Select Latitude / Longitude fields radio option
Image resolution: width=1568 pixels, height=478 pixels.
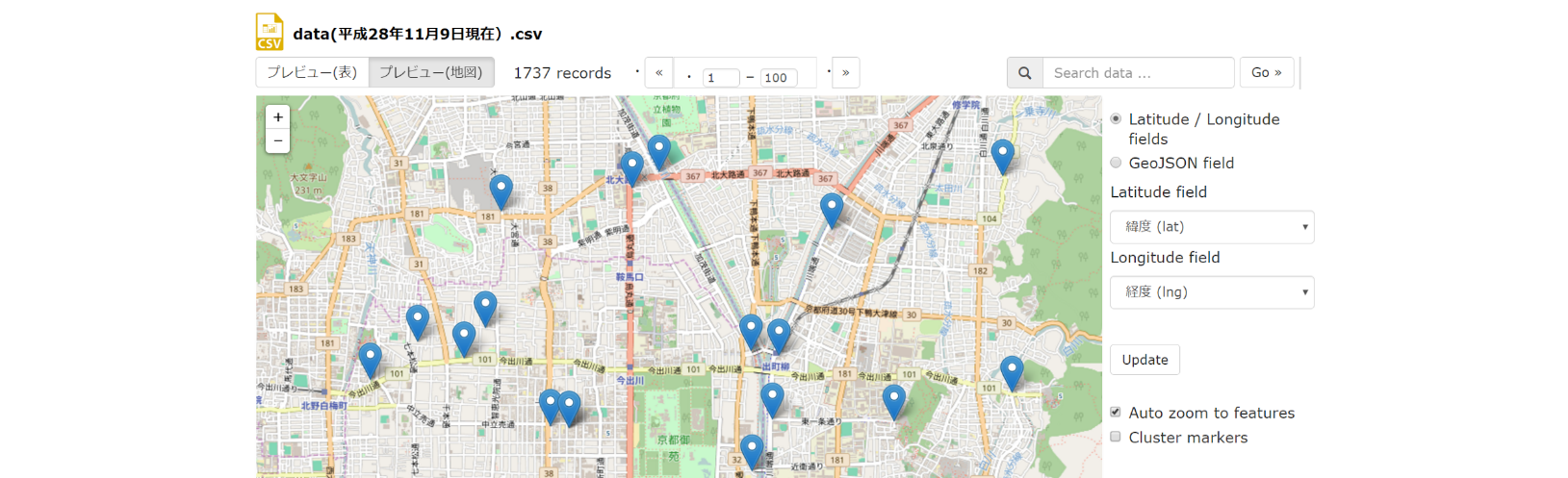point(1116,119)
